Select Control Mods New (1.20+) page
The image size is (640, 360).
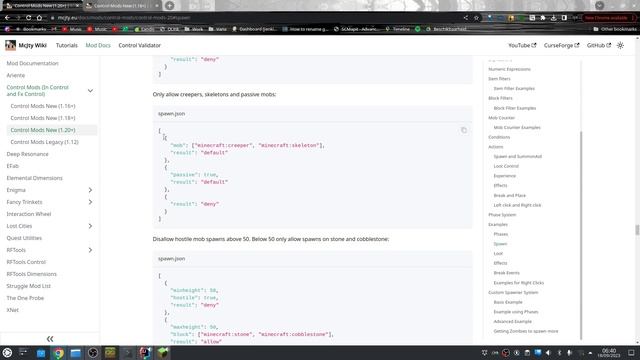[x=43, y=130]
